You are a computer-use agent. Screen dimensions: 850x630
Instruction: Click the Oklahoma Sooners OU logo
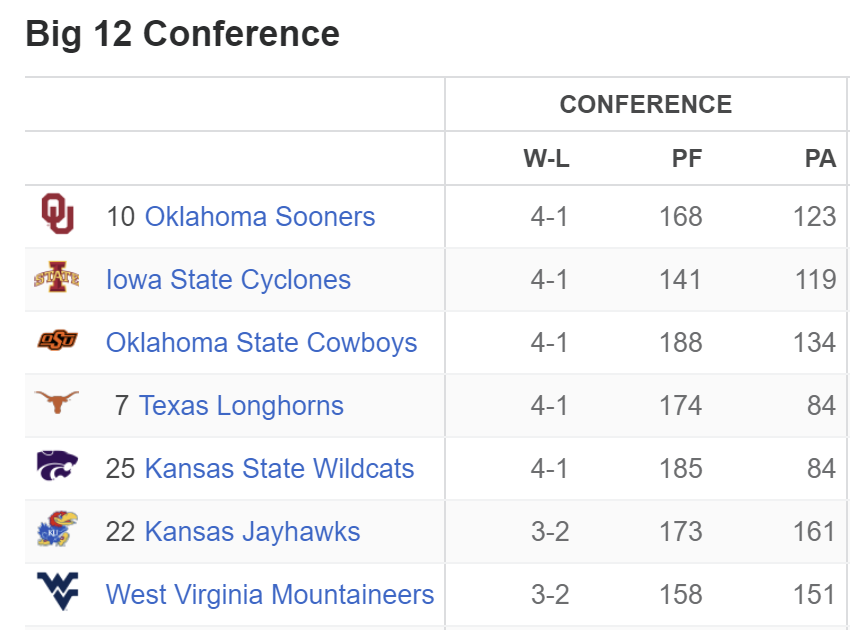(57, 214)
